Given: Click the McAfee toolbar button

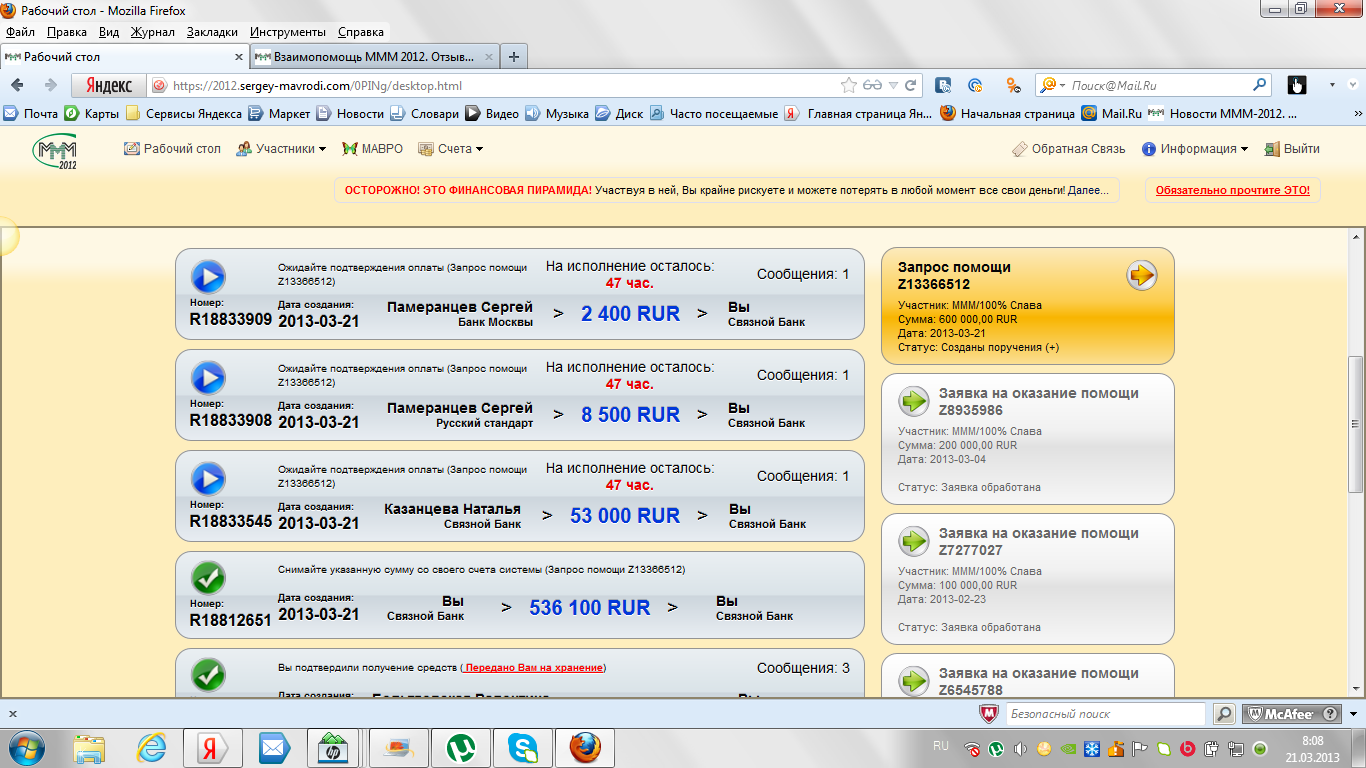Looking at the screenshot, I should pyautogui.click(x=1292, y=714).
